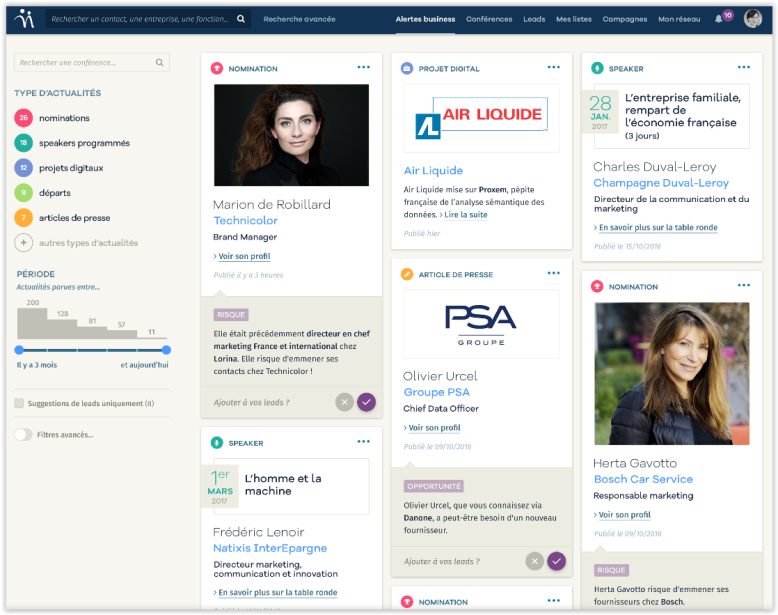Click En savoir plus sur la table ronde for Charles Duval-Leroy
Screen dimensions: 778x615
click(x=658, y=227)
